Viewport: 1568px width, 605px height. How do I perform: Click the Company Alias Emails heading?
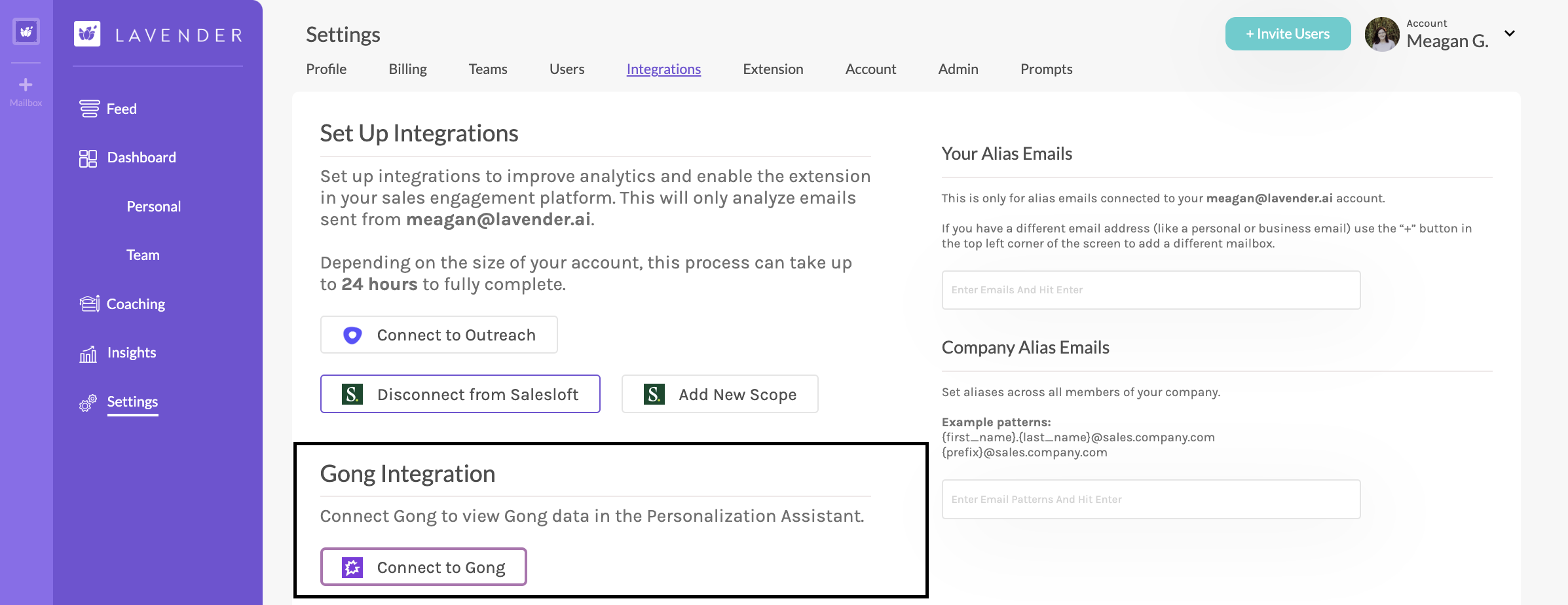point(1025,347)
